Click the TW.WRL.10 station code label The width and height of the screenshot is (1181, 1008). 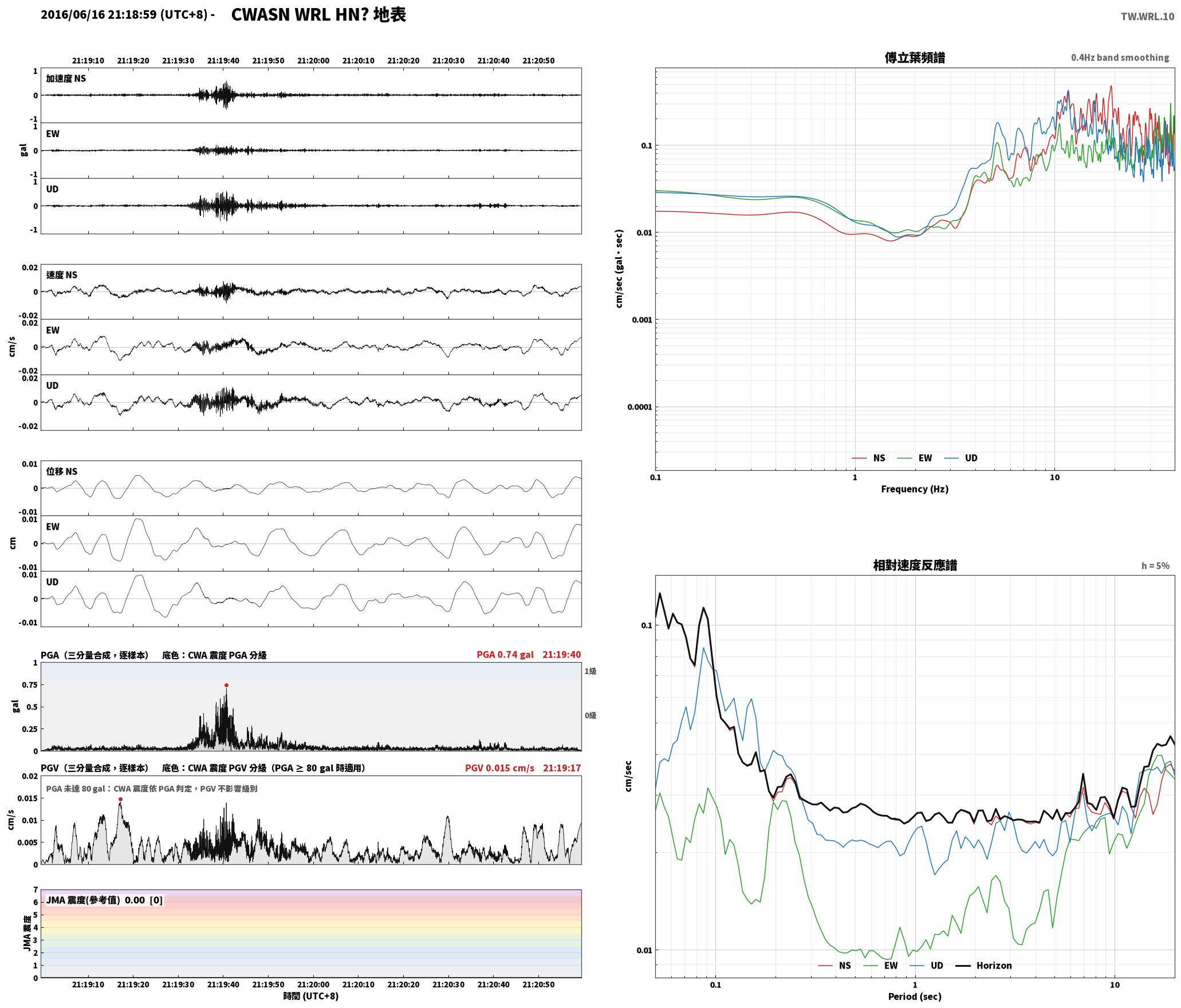[x=1147, y=17]
